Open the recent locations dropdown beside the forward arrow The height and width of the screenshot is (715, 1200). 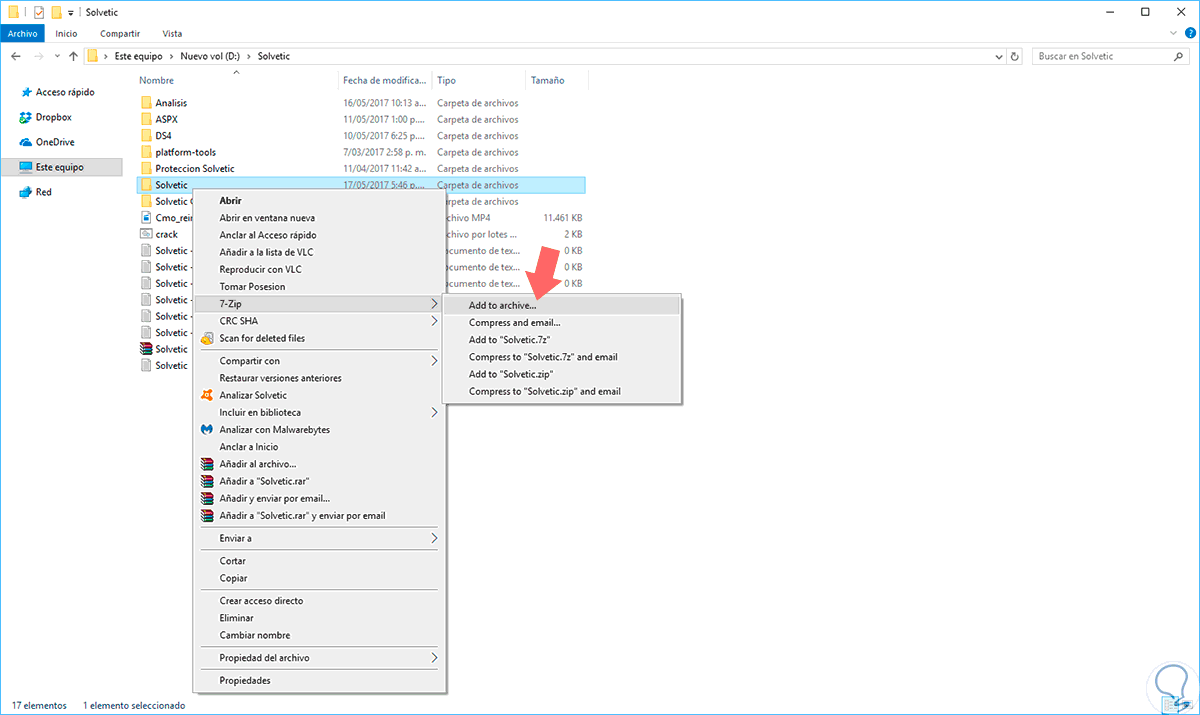[x=56, y=56]
